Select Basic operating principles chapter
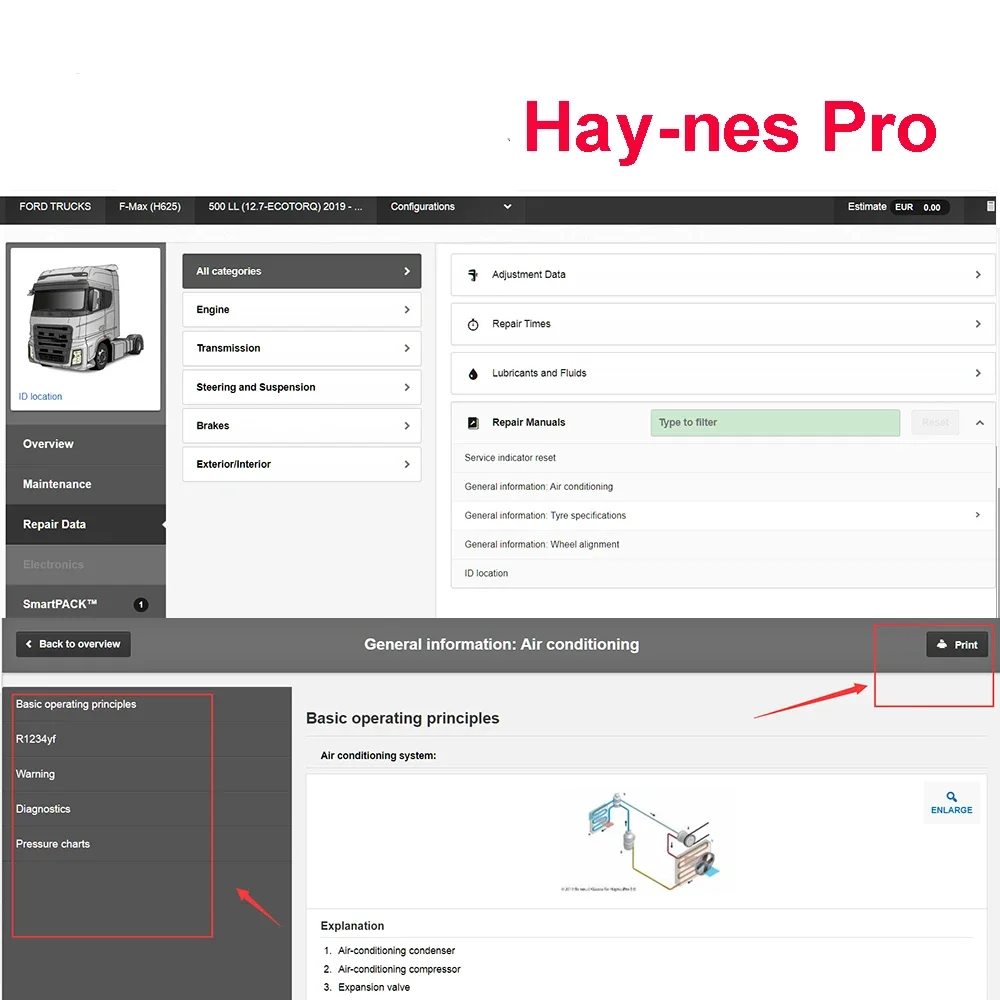 (x=147, y=704)
